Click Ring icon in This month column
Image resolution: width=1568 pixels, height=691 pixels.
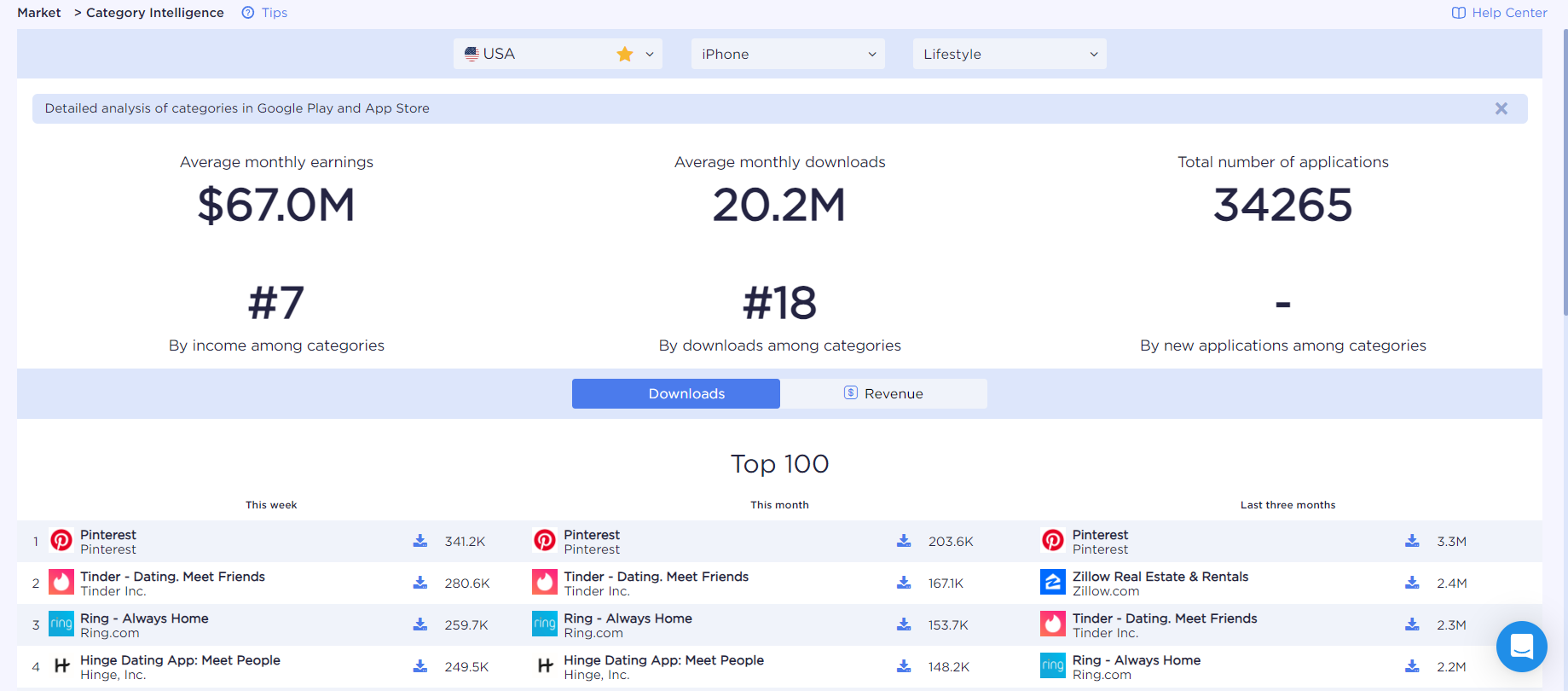(x=545, y=624)
